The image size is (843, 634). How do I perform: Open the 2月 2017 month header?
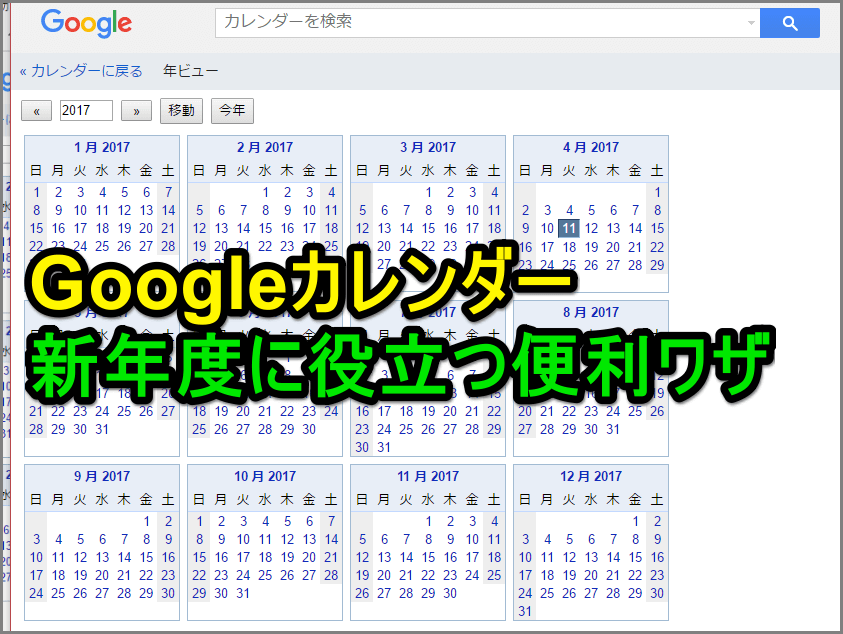point(265,147)
